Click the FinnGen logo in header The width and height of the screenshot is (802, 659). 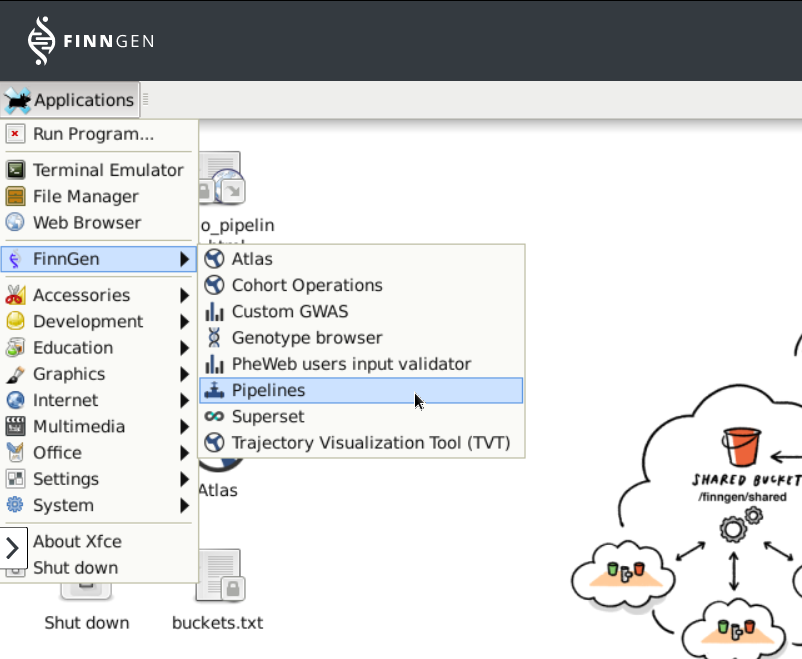[91, 41]
